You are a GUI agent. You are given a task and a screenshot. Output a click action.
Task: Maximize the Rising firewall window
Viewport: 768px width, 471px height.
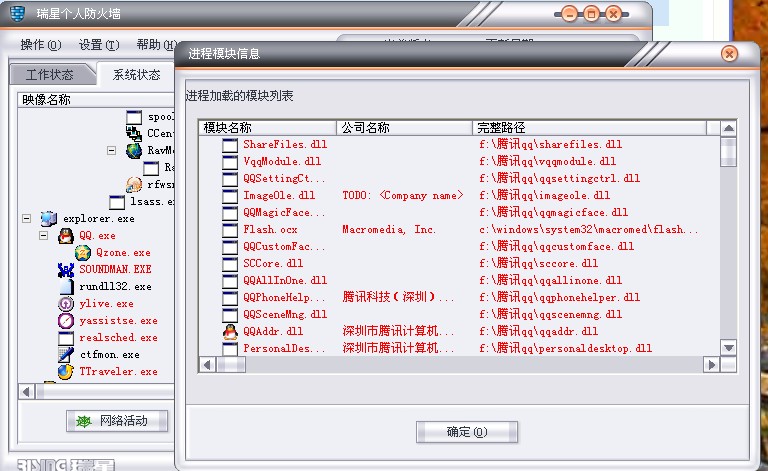pyautogui.click(x=591, y=14)
